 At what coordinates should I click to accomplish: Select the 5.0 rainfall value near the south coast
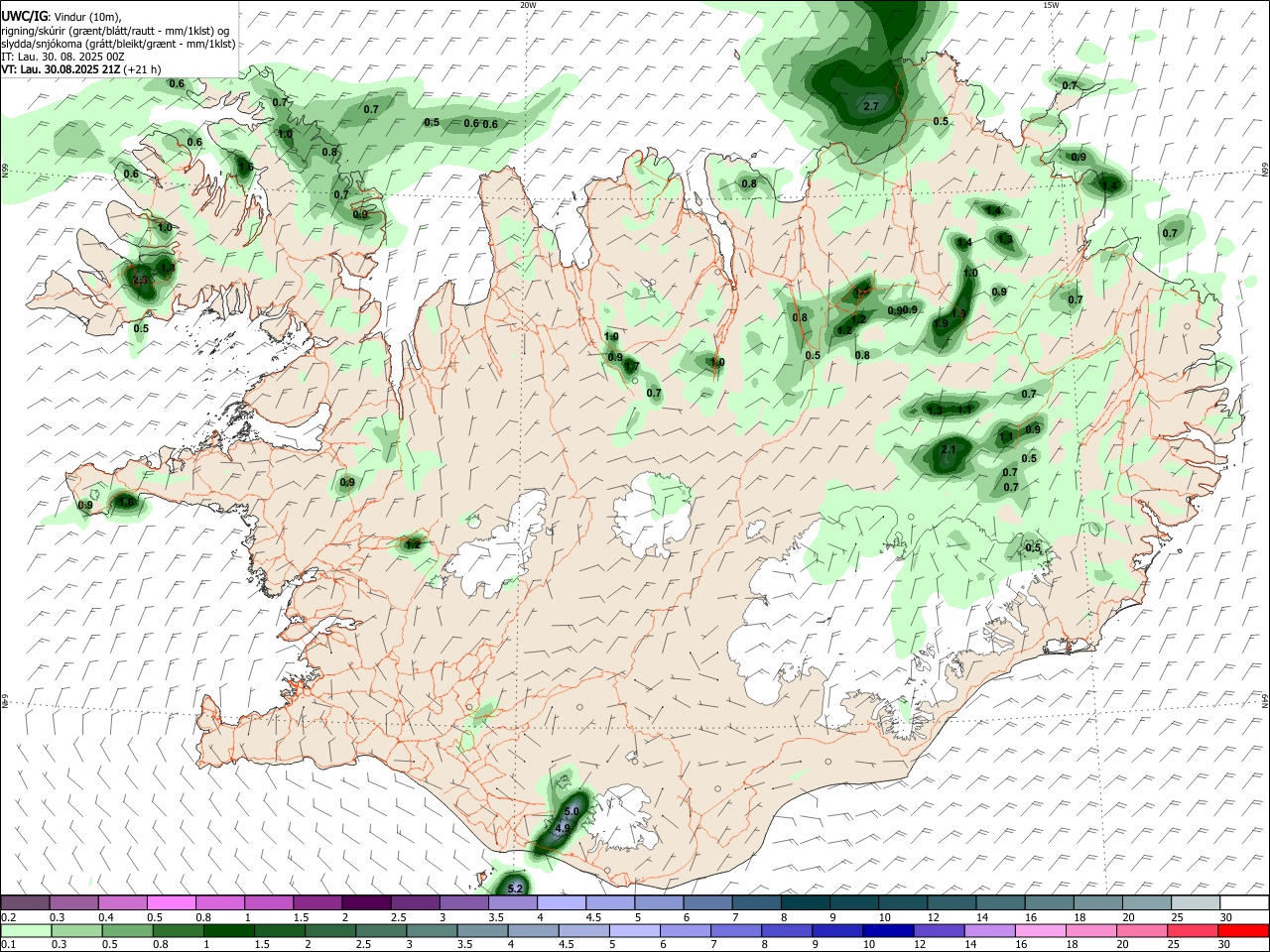click(571, 811)
